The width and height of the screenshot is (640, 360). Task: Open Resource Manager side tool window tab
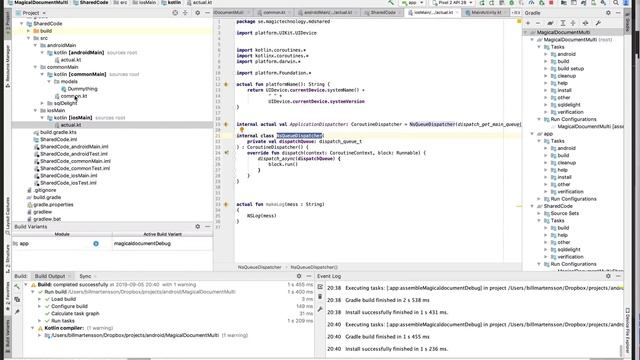pos(8,66)
